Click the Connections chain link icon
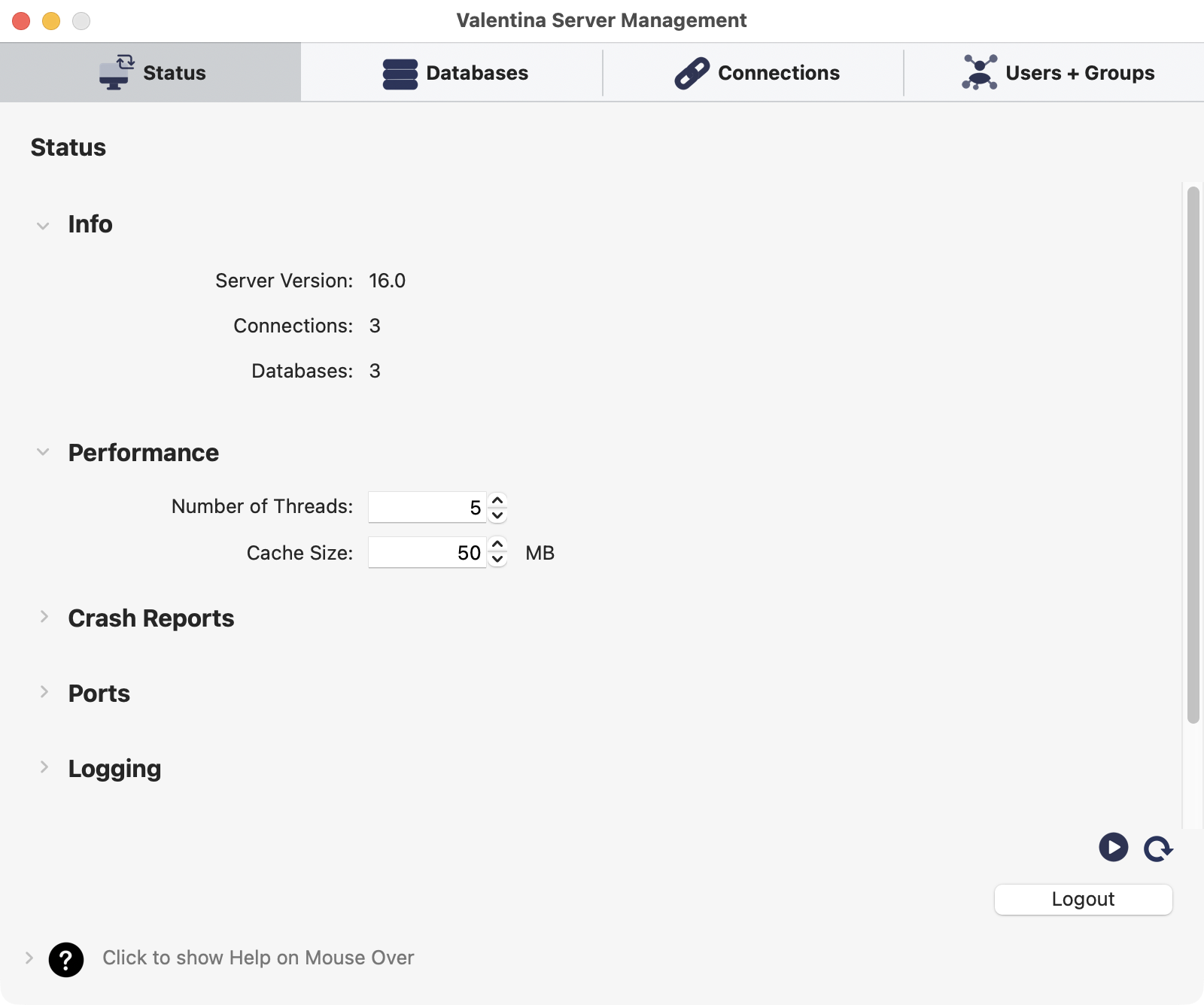 (x=692, y=73)
